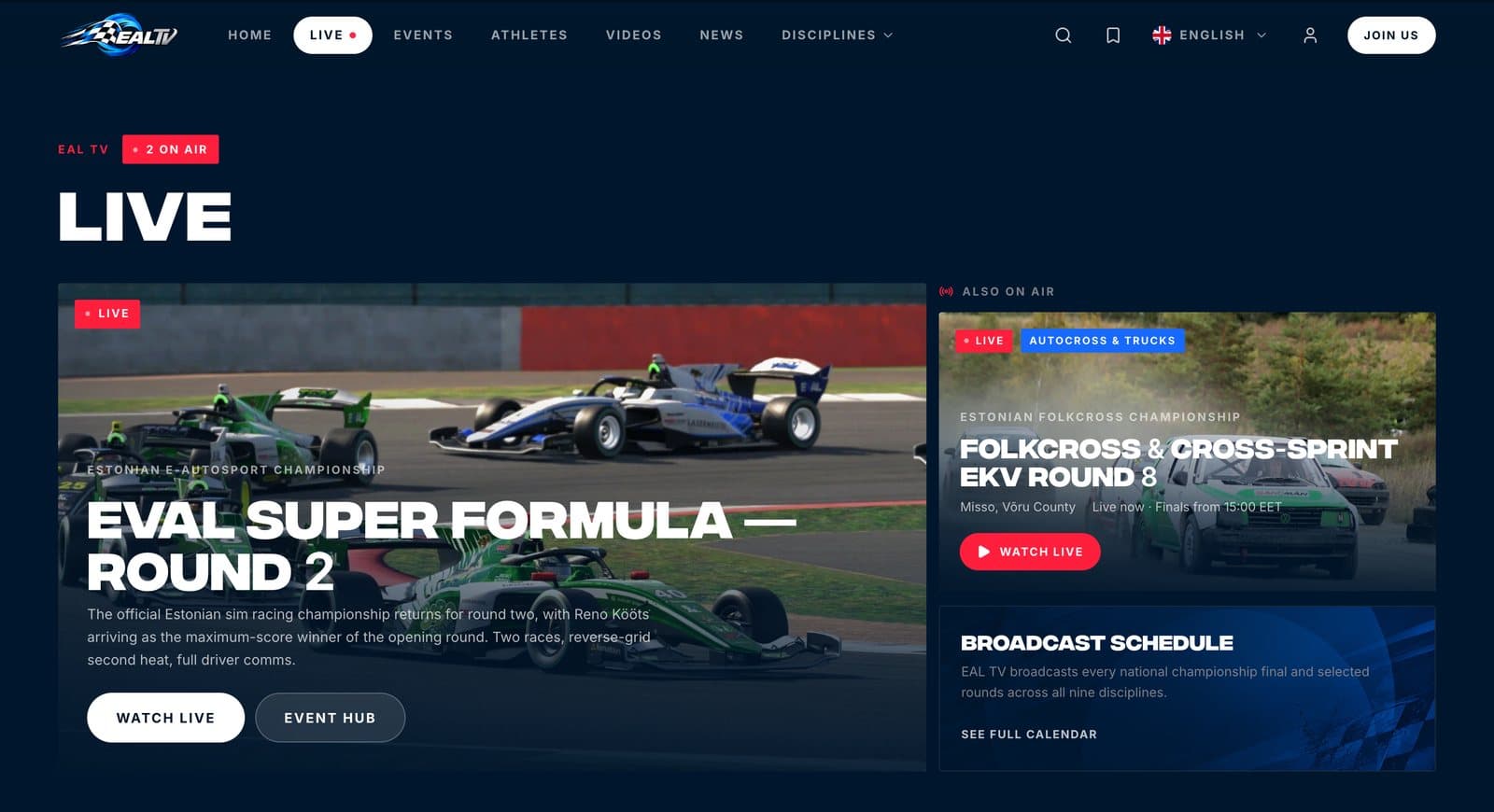Click the Estonian E-Autosport Championship label
This screenshot has height=812, width=1494.
coord(236,470)
